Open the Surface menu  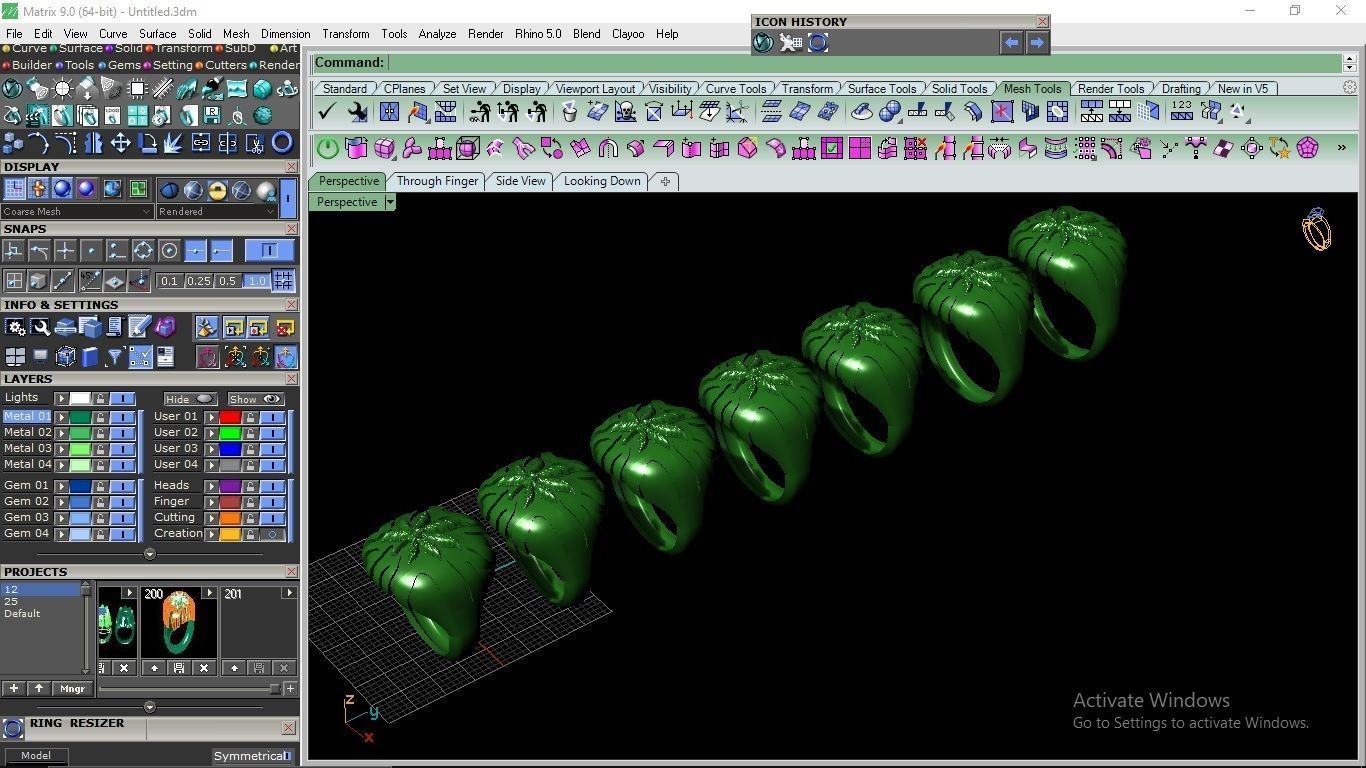[157, 33]
